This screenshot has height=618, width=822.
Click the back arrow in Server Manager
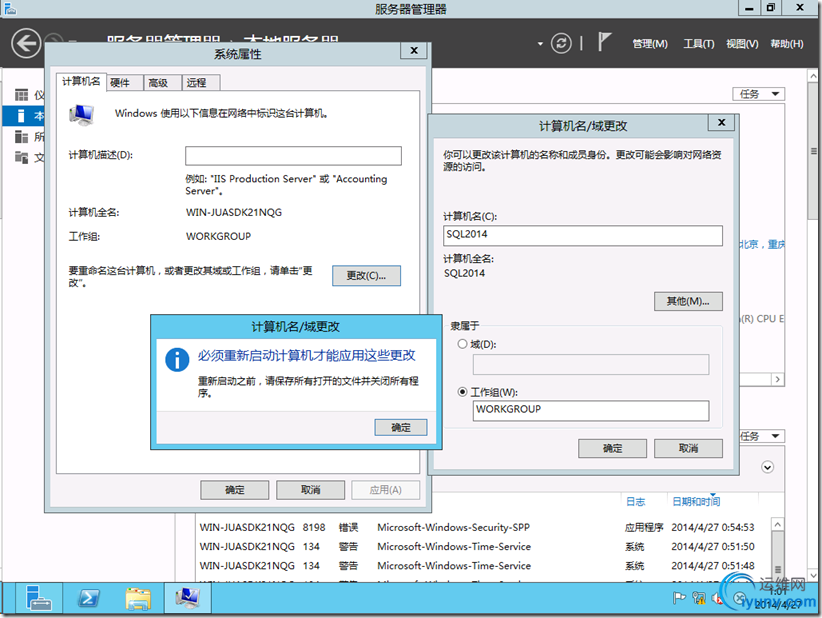tap(26, 43)
